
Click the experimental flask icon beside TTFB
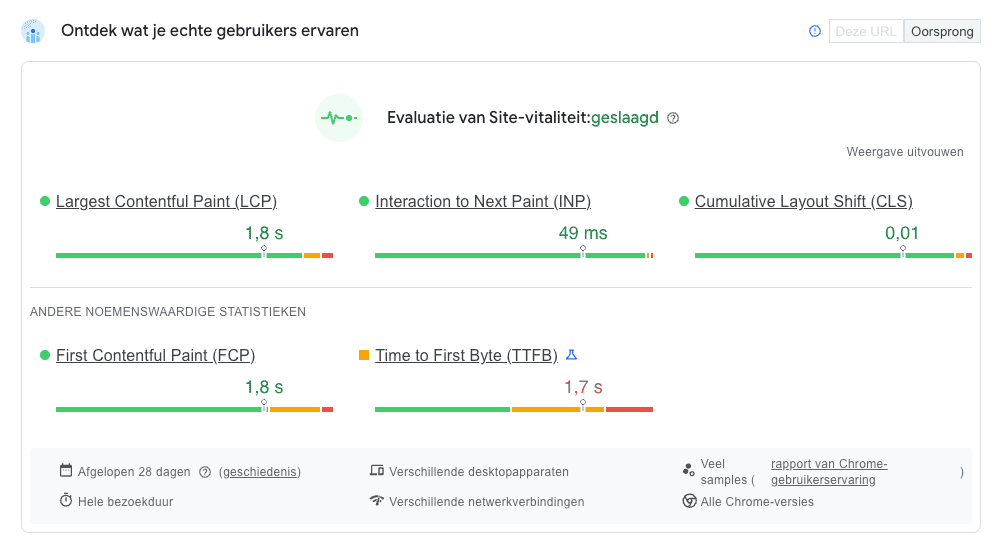pos(572,355)
